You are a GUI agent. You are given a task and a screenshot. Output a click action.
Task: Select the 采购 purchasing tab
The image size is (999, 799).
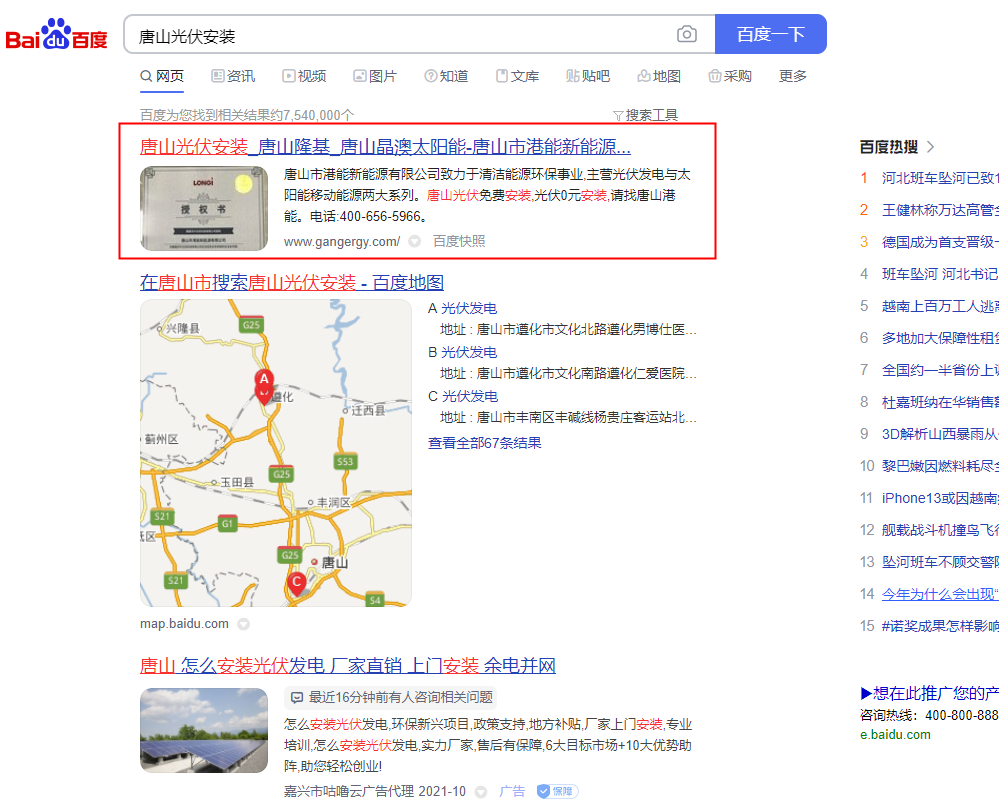point(729,76)
